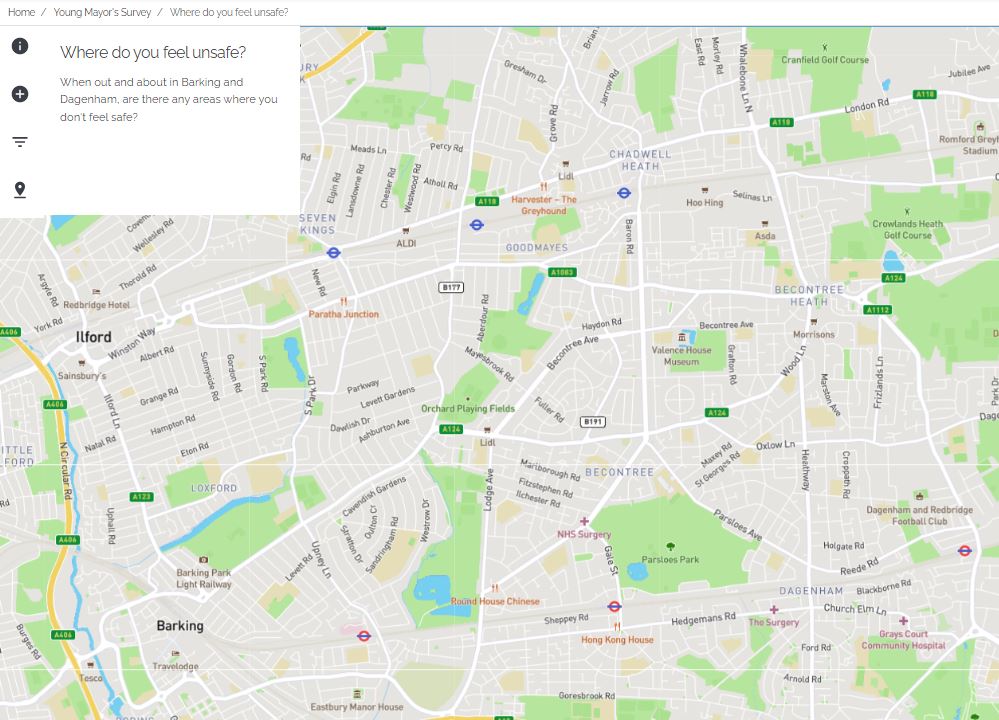This screenshot has width=999, height=720.
Task: Click Chadwell Heath rail station icon
Action: [x=624, y=192]
